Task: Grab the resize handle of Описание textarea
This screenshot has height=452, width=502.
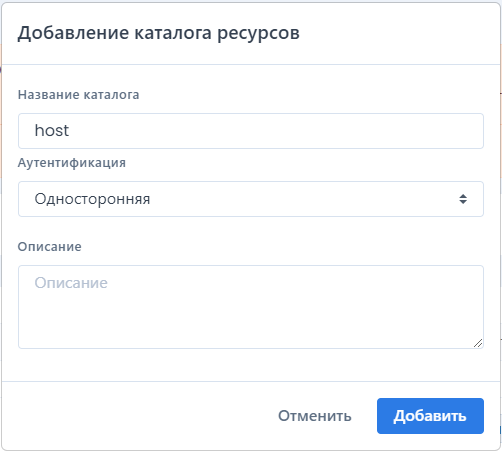Action: coord(478,343)
